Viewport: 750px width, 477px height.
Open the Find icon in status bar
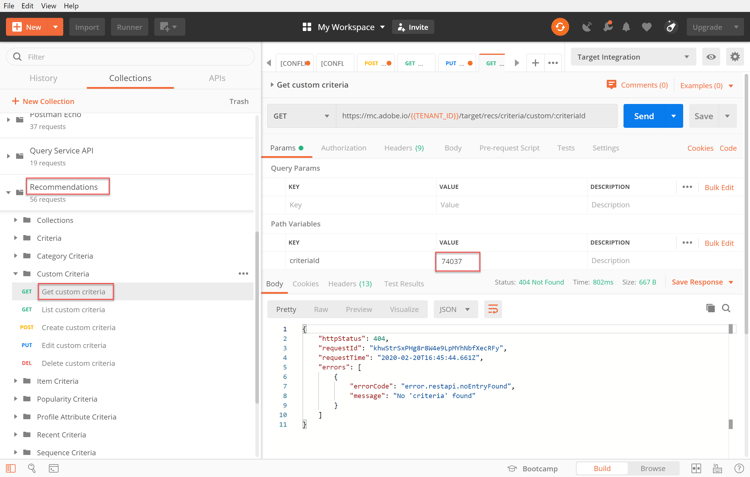tap(32, 468)
